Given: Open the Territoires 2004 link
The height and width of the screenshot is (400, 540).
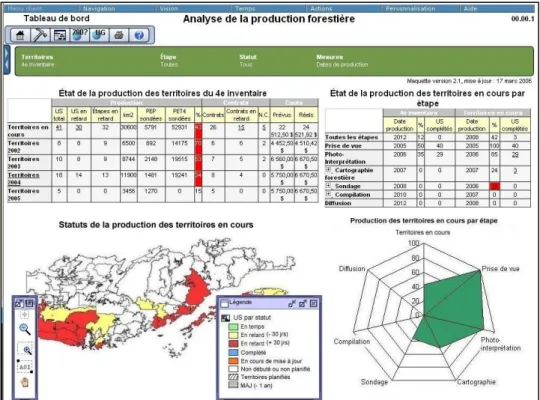Looking at the screenshot, I should (x=23, y=178).
